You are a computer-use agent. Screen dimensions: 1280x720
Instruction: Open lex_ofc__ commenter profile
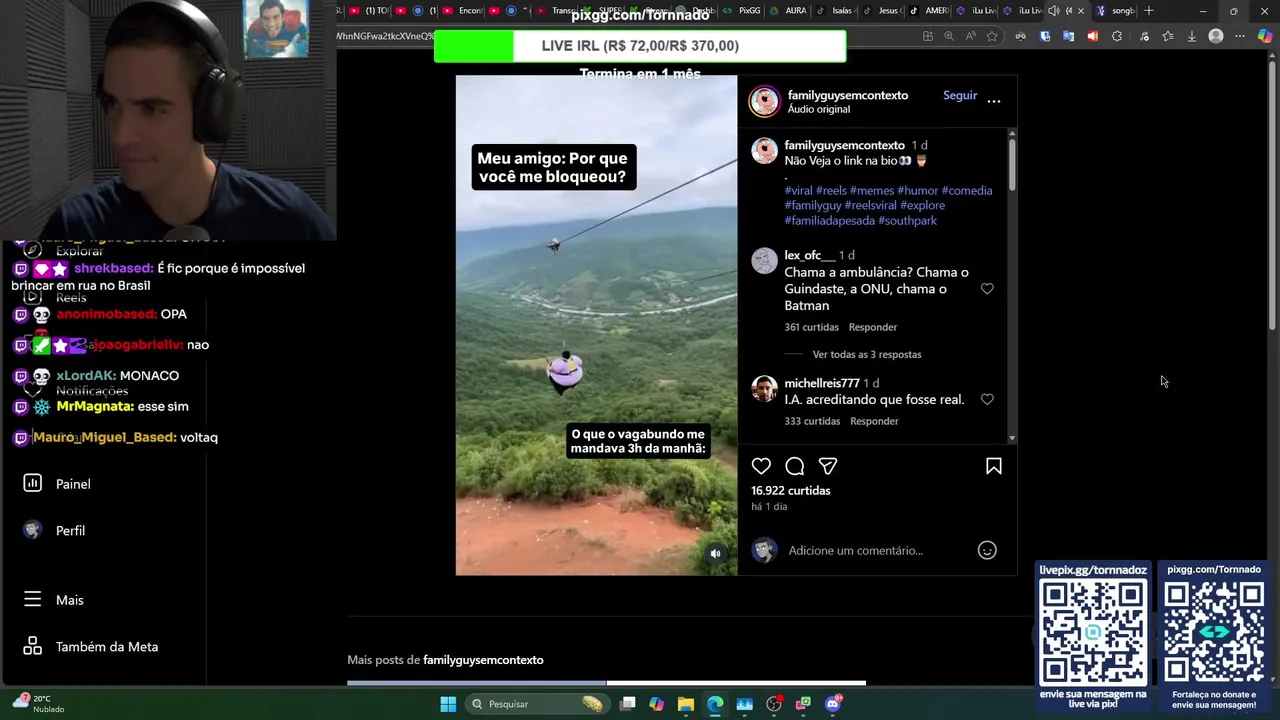coord(809,255)
